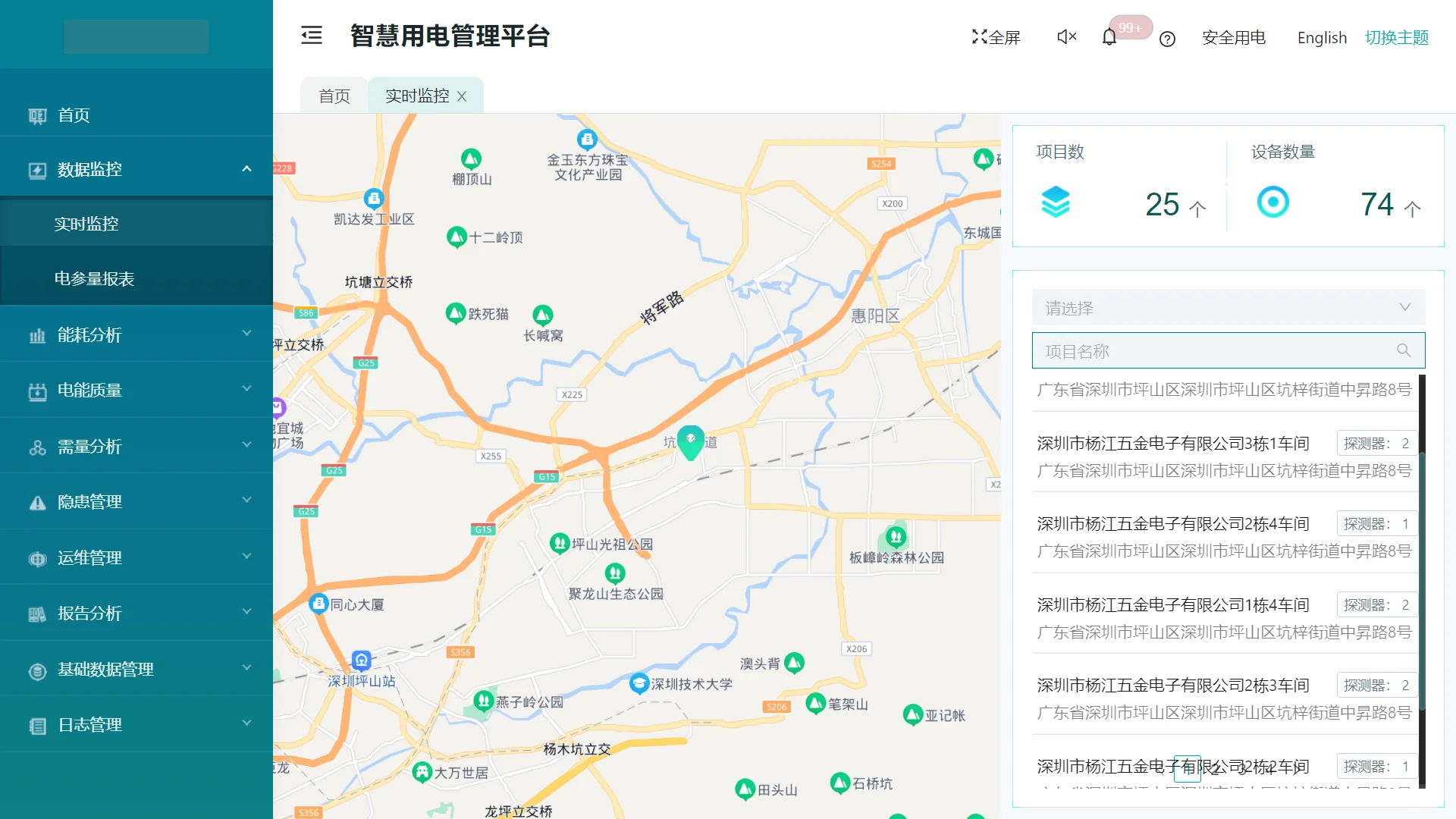Collapse the sidebar using the hamburger icon
Screen dimensions: 1456x819
[311, 36]
